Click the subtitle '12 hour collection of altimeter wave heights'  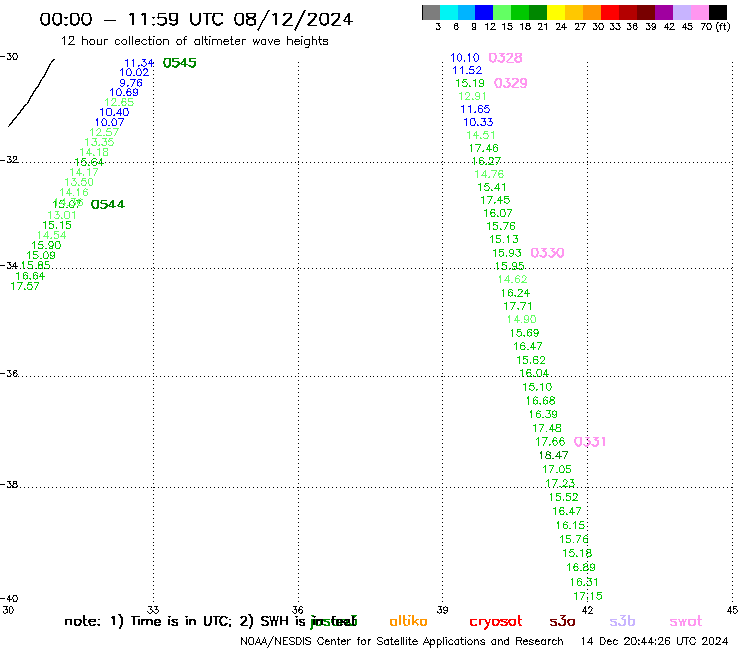point(194,41)
